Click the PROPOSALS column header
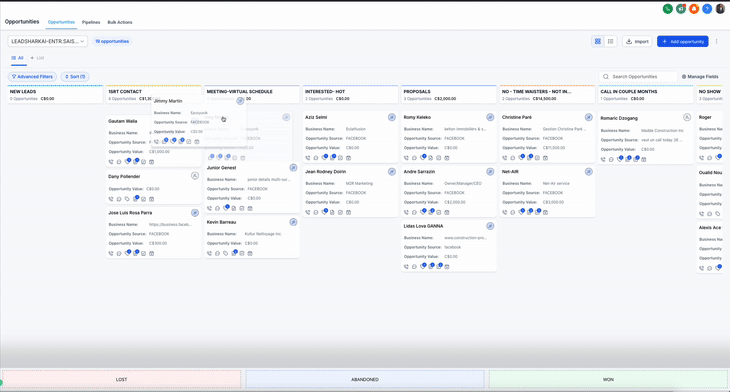 (449, 95)
